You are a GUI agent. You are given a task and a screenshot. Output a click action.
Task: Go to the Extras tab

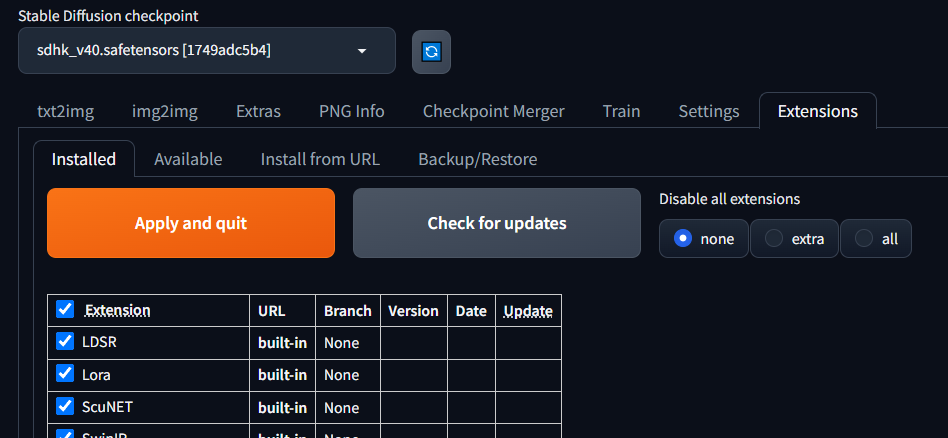258,111
